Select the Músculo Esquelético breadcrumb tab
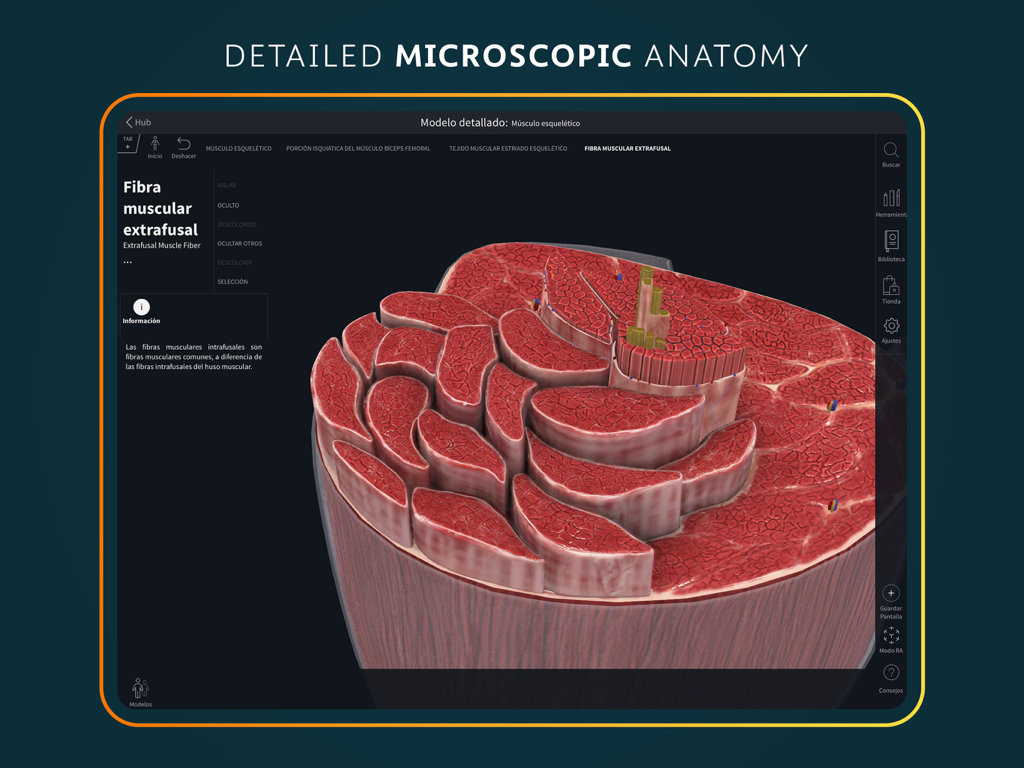This screenshot has height=768, width=1024. [238, 147]
